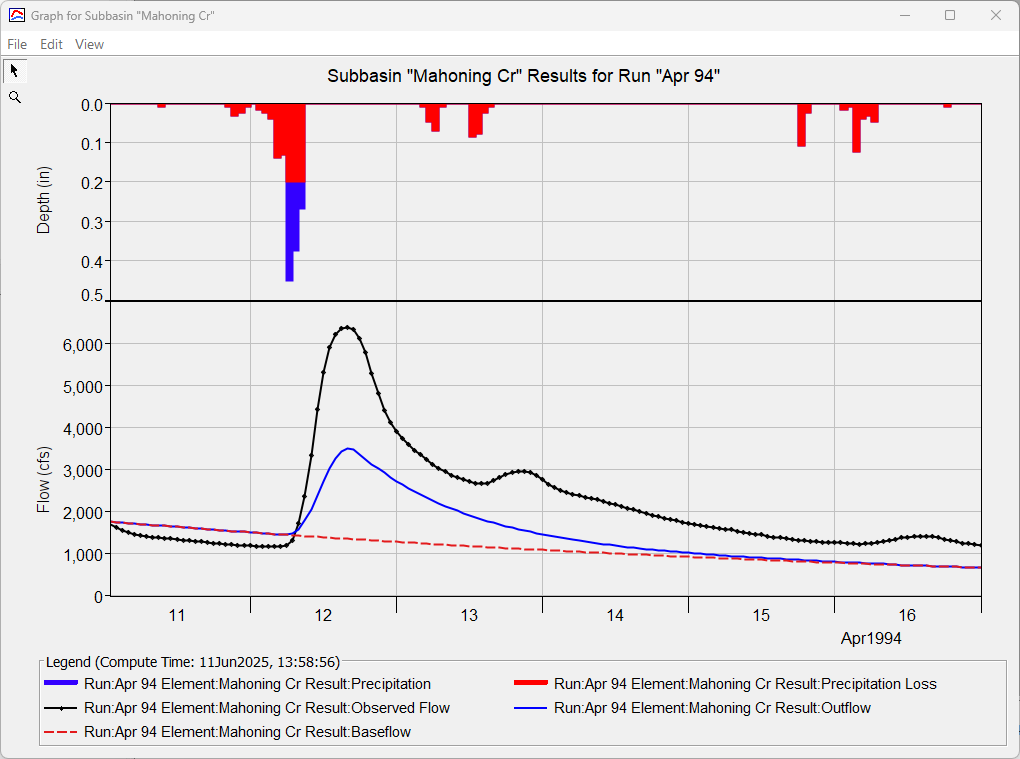Select the arrow pointer tool
This screenshot has height=759, width=1020.
[x=14, y=70]
